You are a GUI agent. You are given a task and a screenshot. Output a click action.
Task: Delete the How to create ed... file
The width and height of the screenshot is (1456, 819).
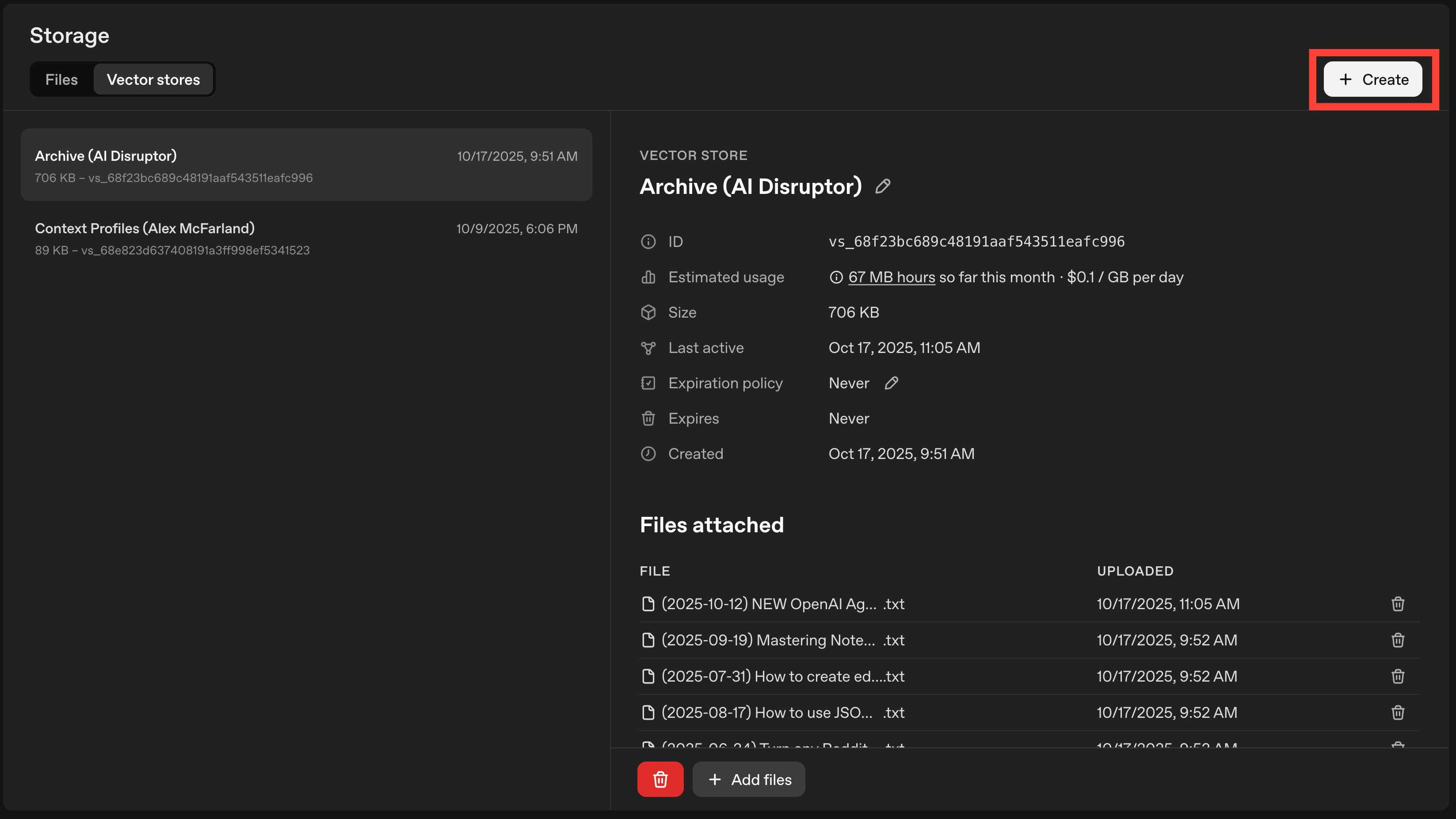tap(1397, 676)
